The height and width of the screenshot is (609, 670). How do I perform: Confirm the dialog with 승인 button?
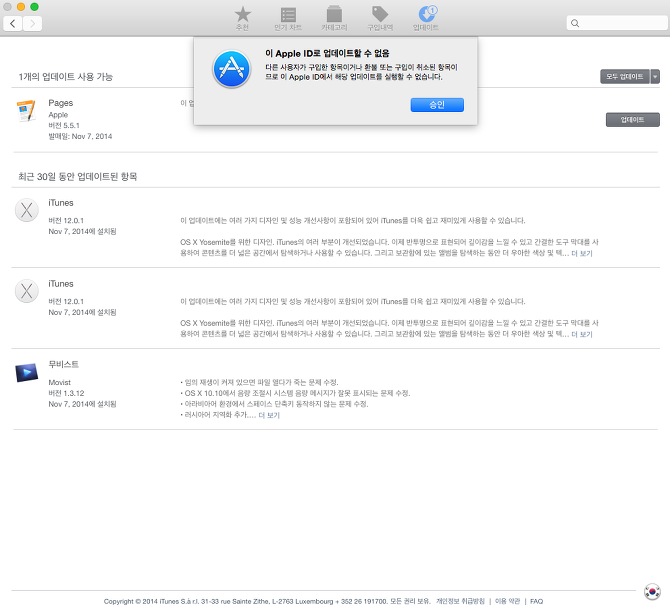pyautogui.click(x=437, y=105)
